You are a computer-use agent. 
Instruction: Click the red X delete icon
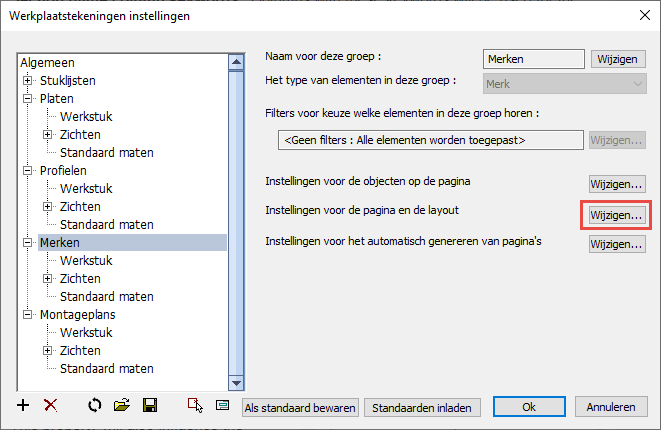(51, 406)
